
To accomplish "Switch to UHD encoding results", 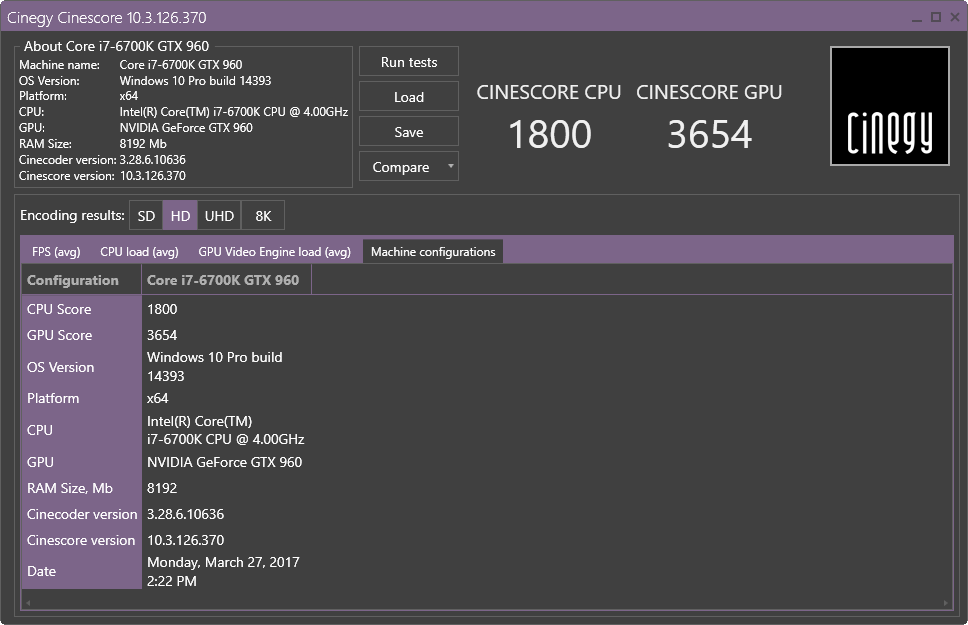I will click(x=219, y=216).
